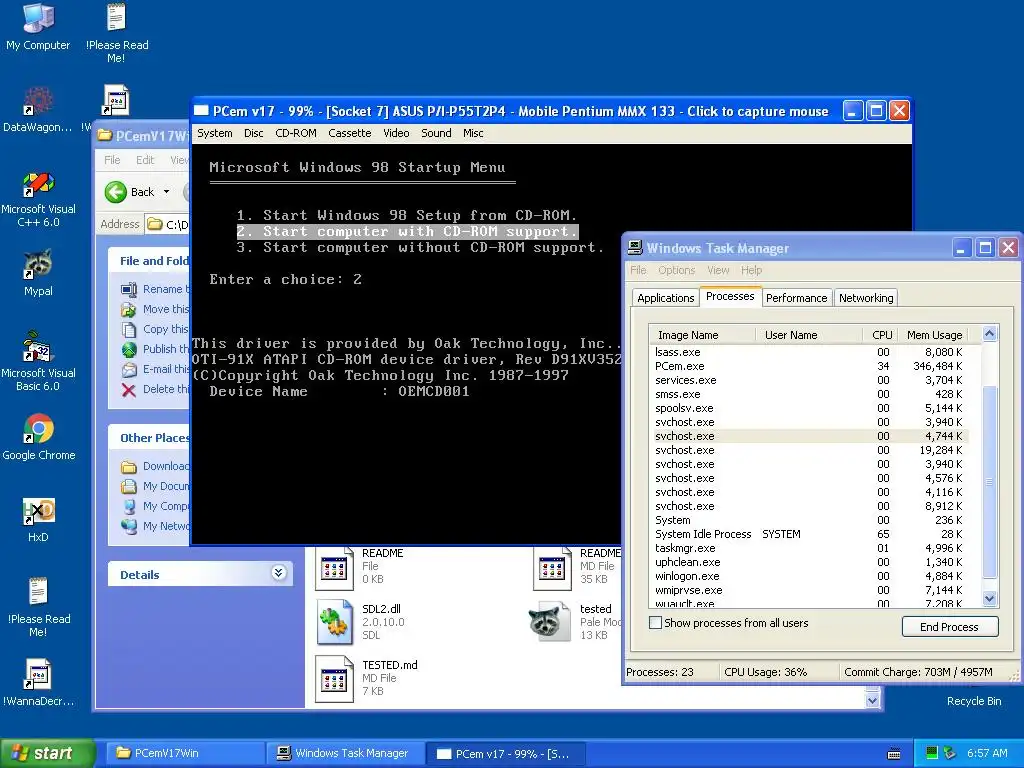The height and width of the screenshot is (768, 1024).
Task: Select the Processes tab
Action: (x=730, y=296)
